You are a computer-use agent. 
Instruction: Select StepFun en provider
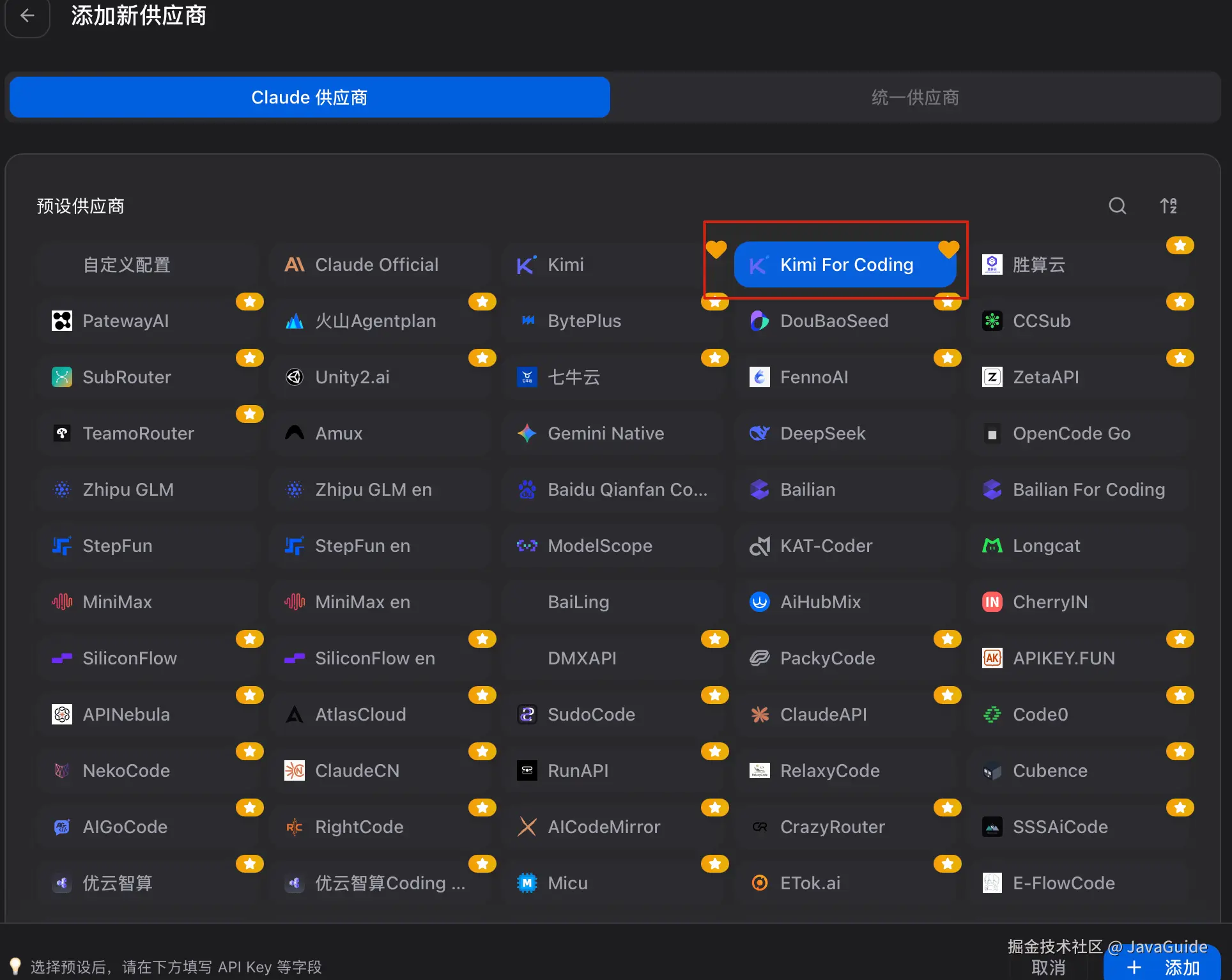click(381, 546)
